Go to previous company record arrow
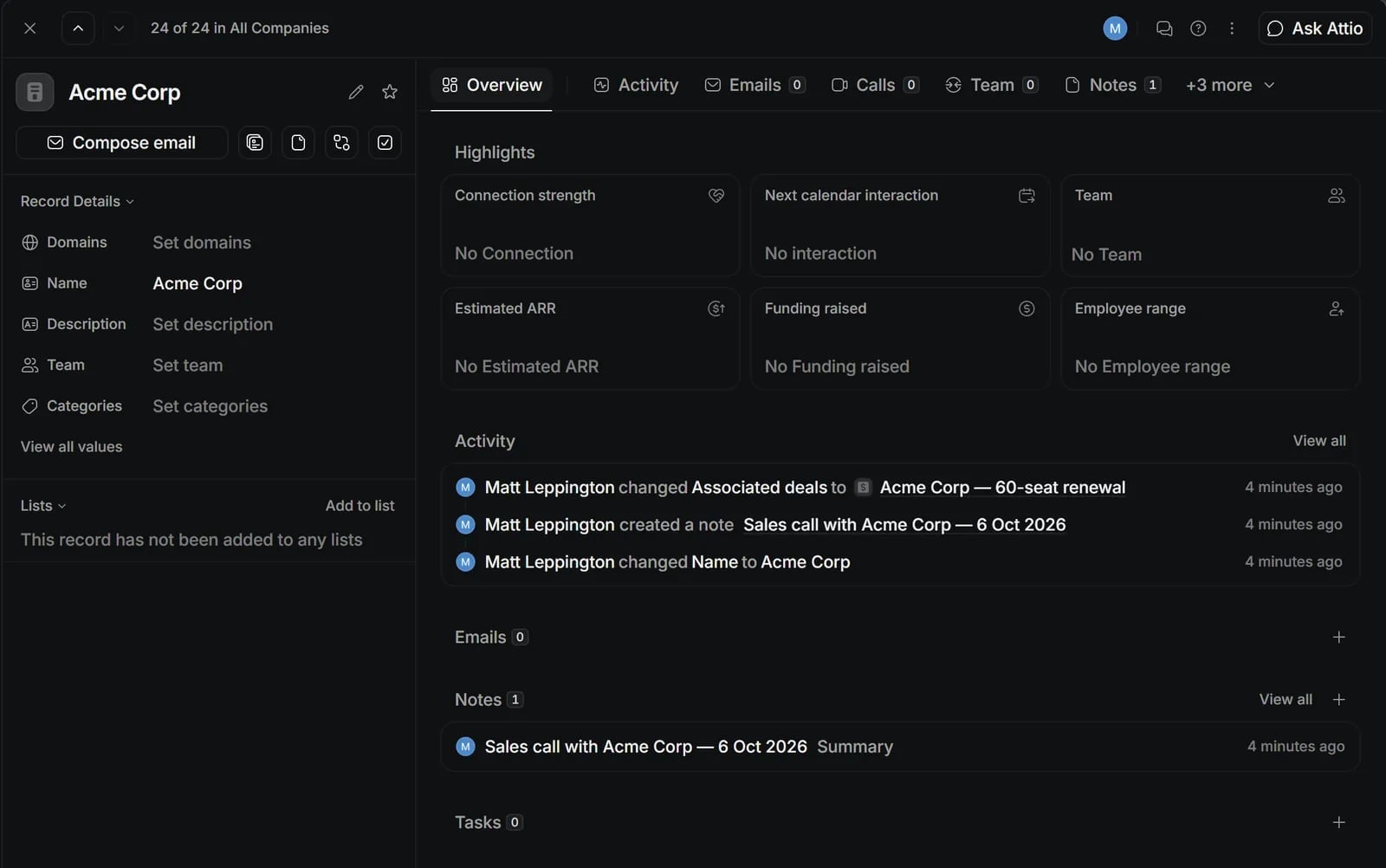Image resolution: width=1386 pixels, height=868 pixels. coord(78,29)
